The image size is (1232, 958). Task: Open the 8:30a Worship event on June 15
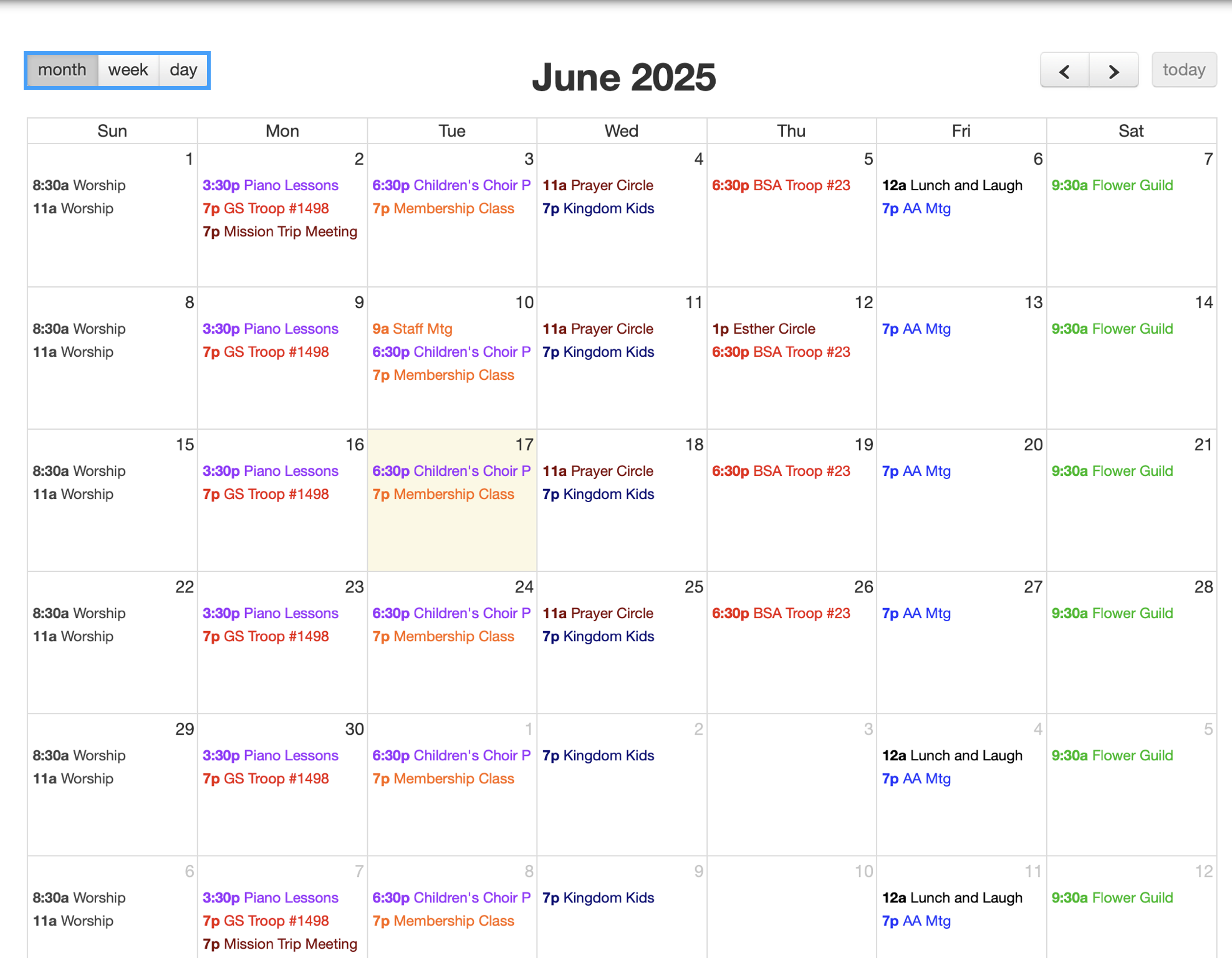click(x=79, y=471)
